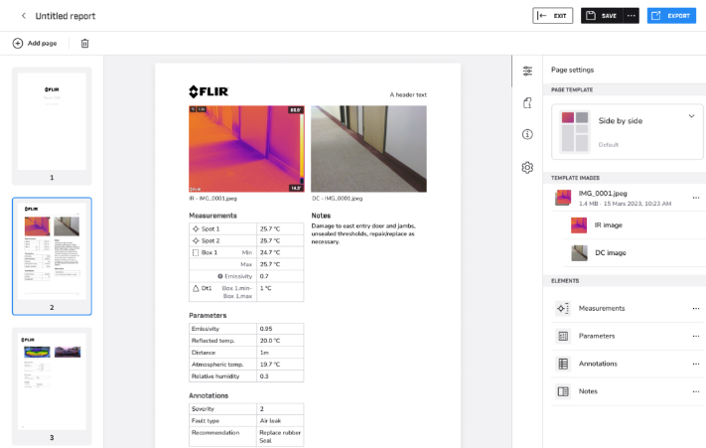The image size is (706, 448).
Task: Open more options for IMG_0001.jpeg
Action: pyautogui.click(x=695, y=198)
